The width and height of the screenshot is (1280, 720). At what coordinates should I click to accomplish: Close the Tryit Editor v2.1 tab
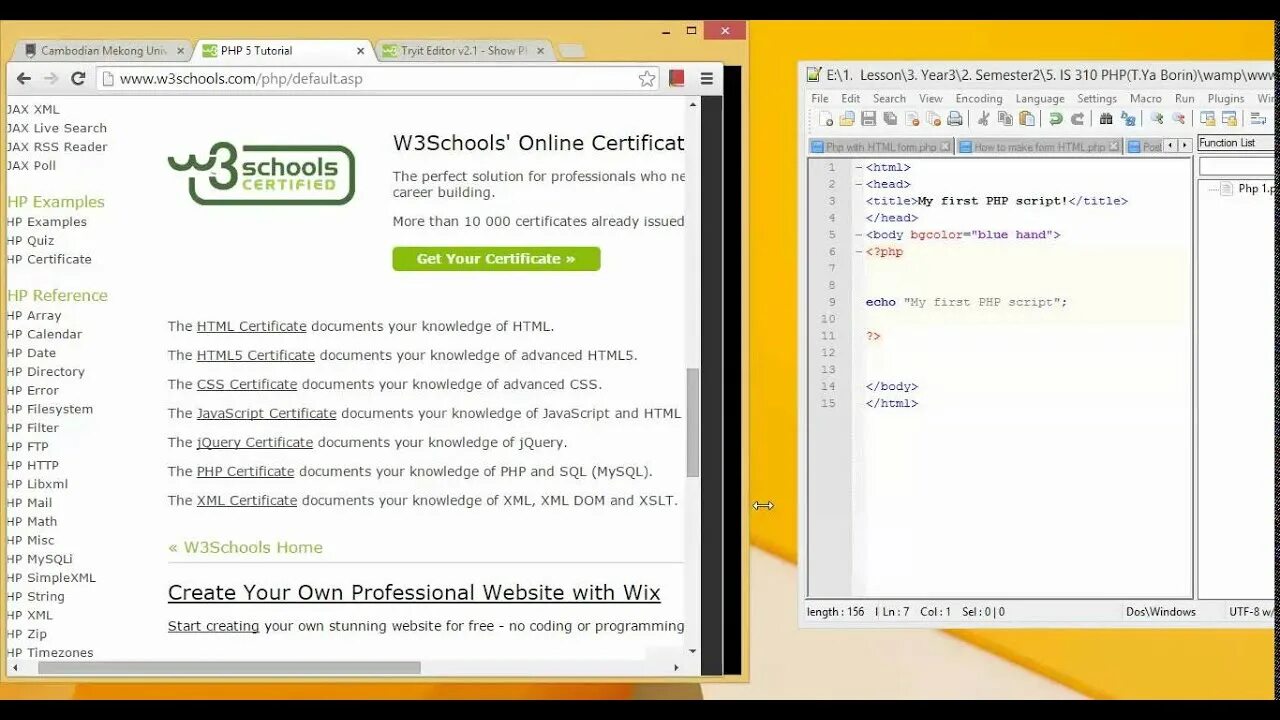(x=541, y=50)
